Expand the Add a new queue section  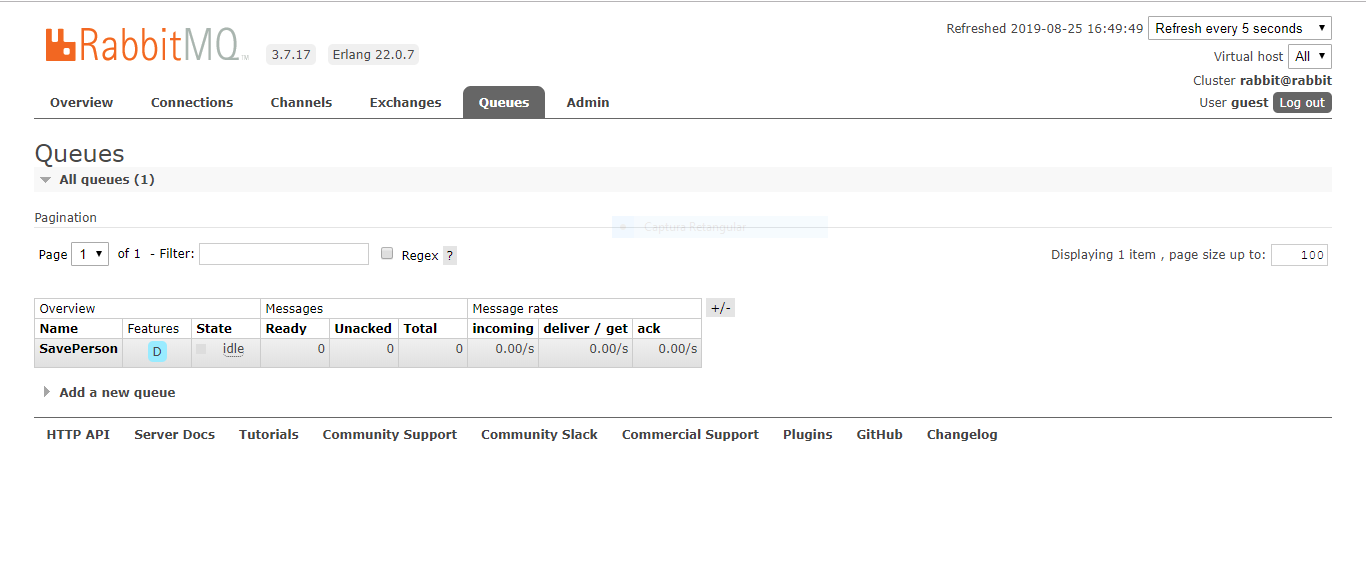pyautogui.click(x=109, y=392)
